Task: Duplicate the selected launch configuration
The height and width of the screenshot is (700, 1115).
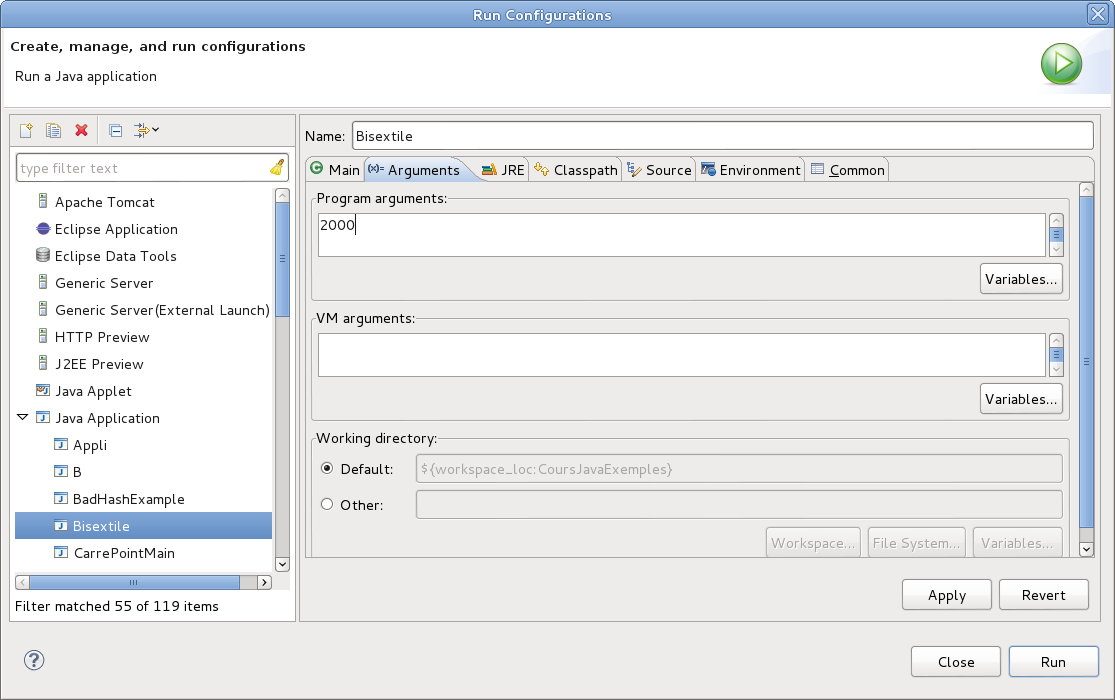Action: 53,130
